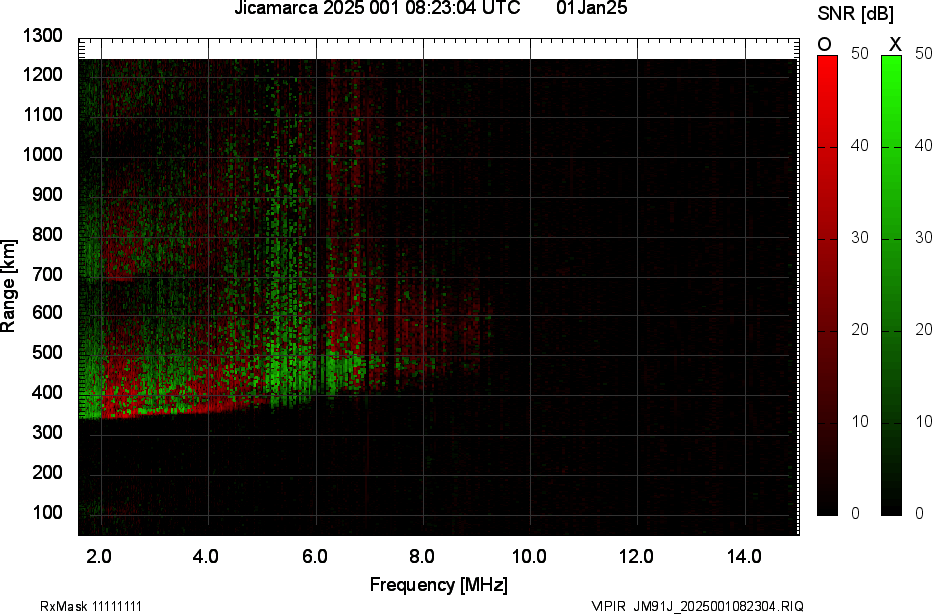Click the 14.0 frequency tick label
Image resolution: width=932 pixels, height=614 pixels.
coord(744,556)
